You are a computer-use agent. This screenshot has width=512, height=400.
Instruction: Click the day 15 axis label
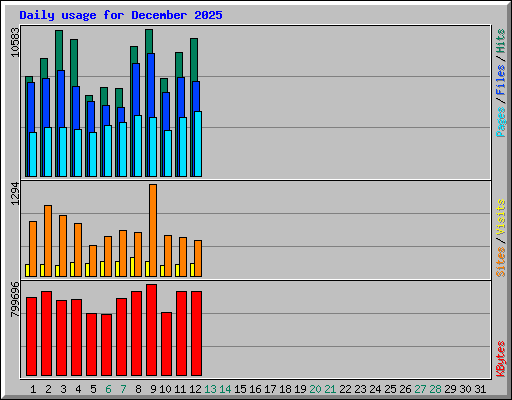(x=240, y=389)
